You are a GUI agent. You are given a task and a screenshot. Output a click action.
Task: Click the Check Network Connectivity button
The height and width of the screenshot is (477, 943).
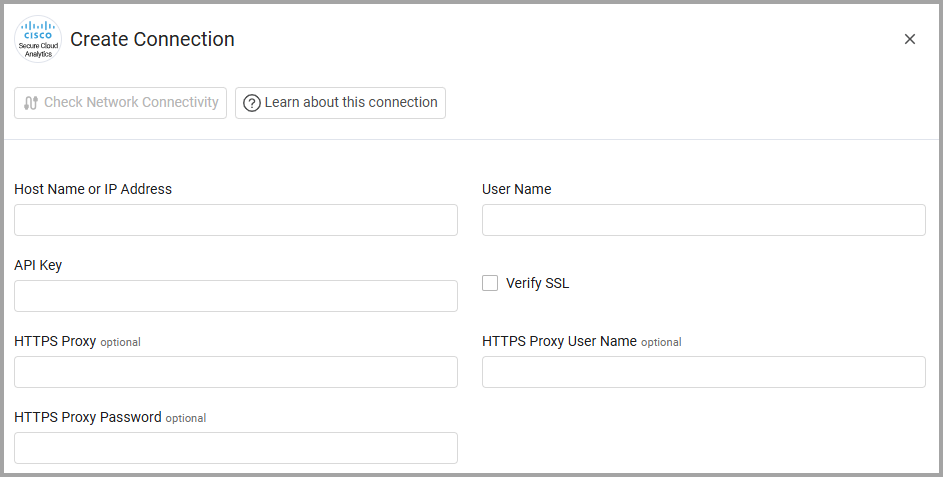click(x=121, y=103)
